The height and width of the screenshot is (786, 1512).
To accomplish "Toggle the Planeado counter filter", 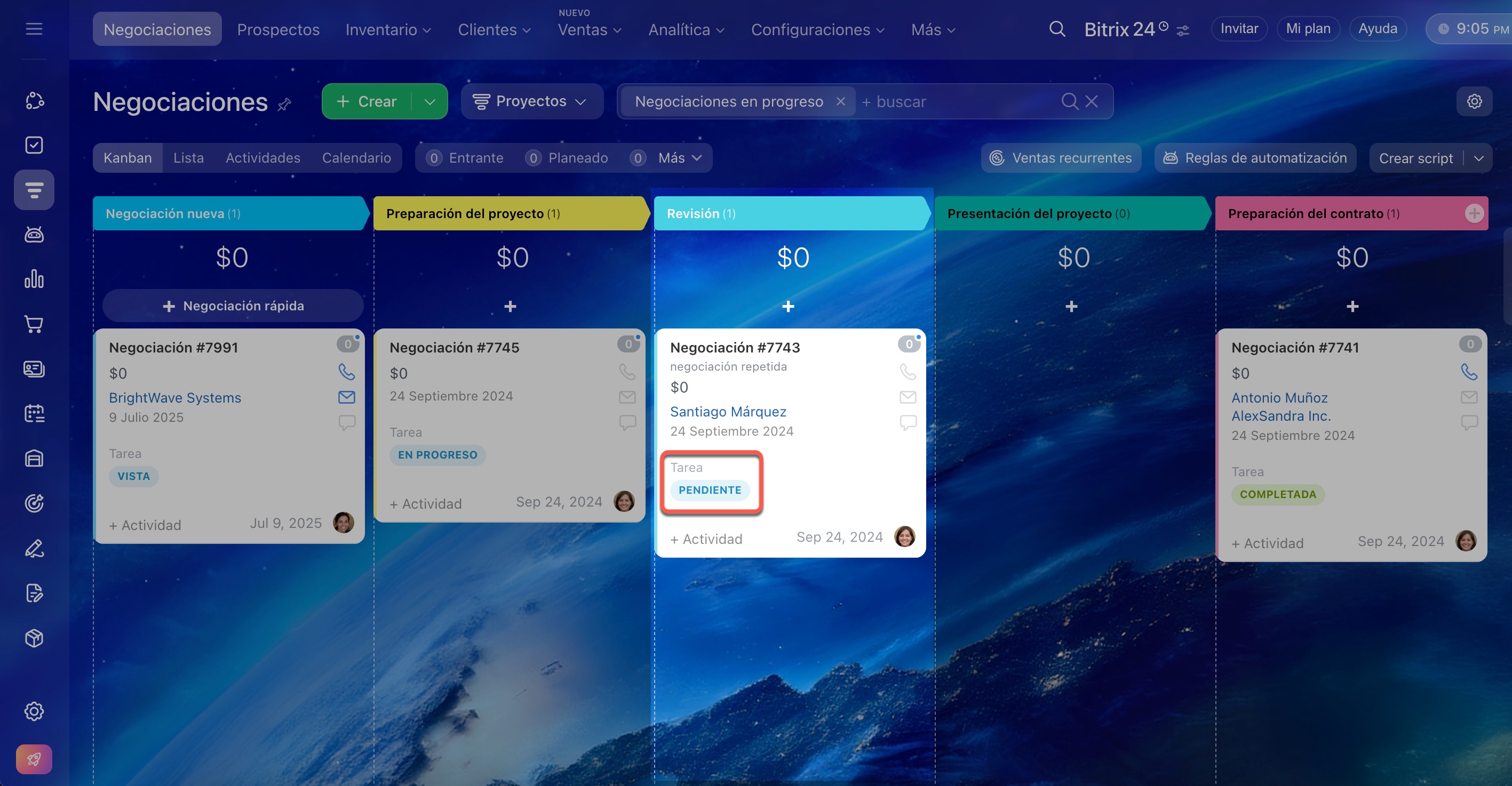I will click(x=567, y=158).
